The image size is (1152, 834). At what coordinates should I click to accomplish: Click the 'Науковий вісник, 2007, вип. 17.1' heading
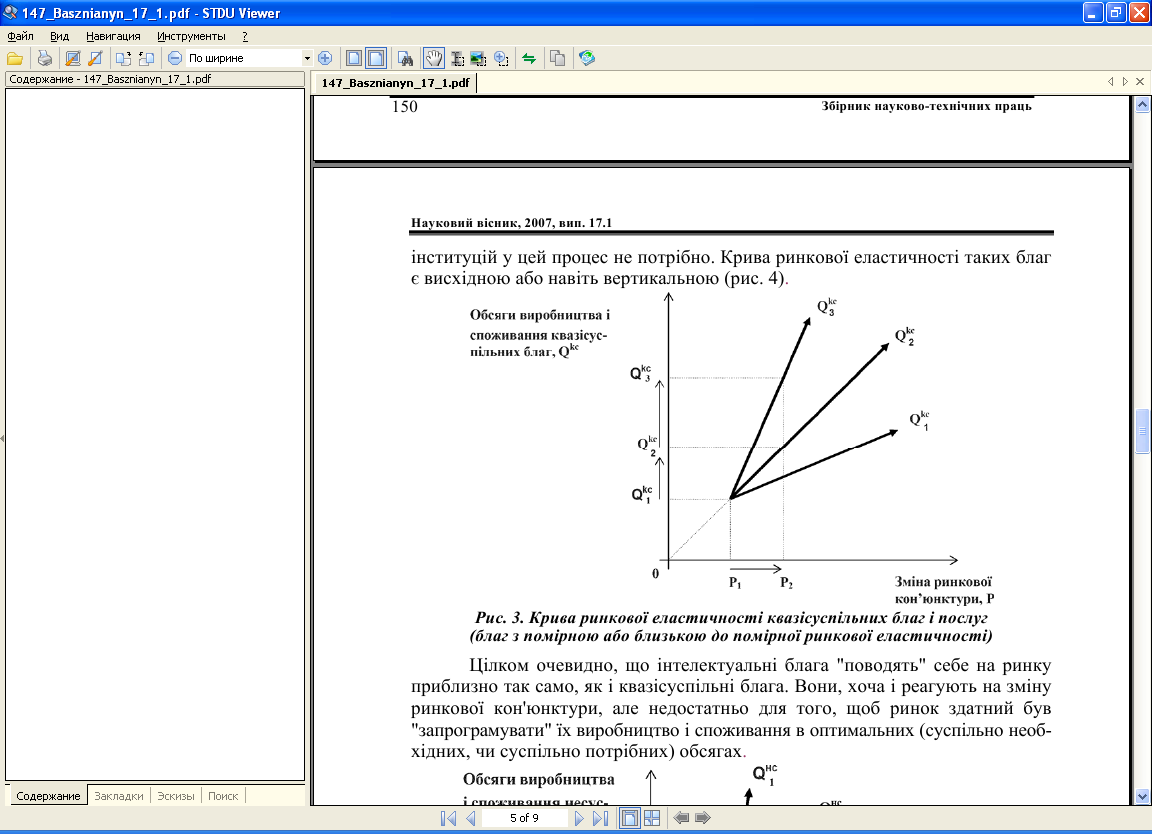[511, 223]
